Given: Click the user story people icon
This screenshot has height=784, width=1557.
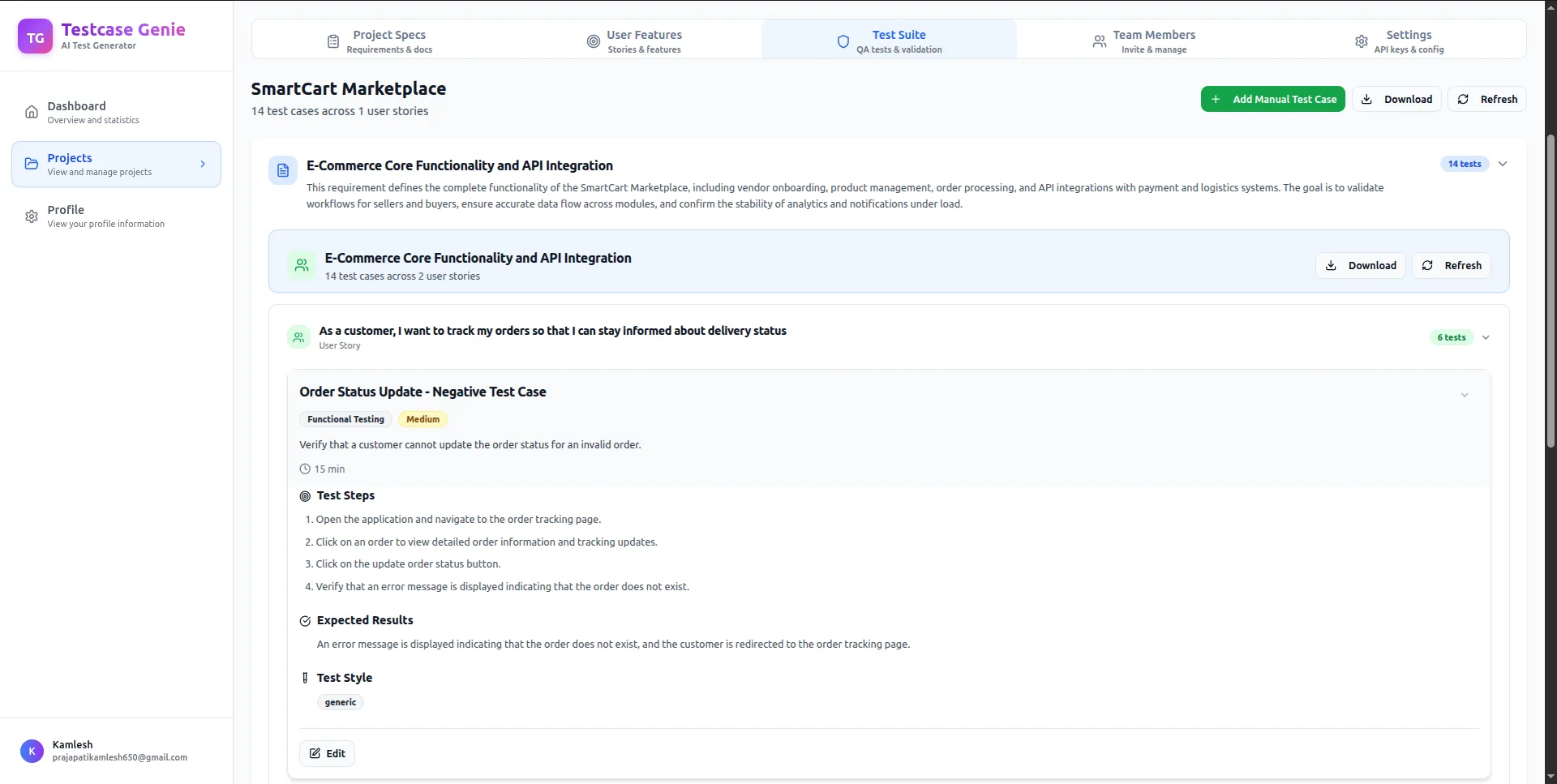Looking at the screenshot, I should (x=298, y=337).
